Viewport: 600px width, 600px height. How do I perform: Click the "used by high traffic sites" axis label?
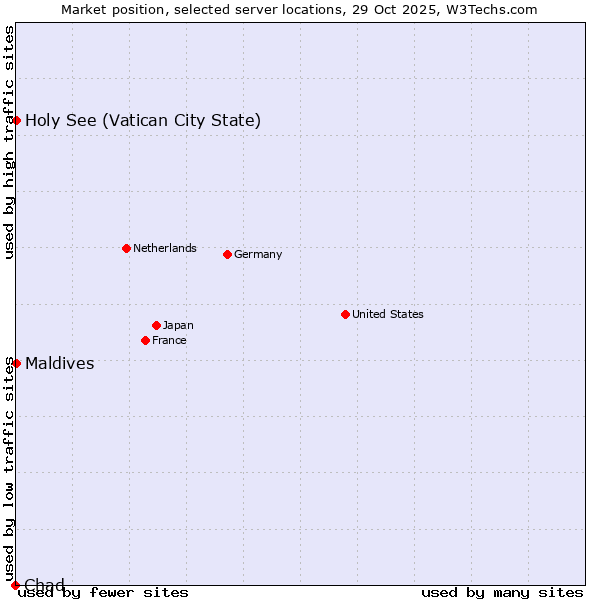pos(9,142)
